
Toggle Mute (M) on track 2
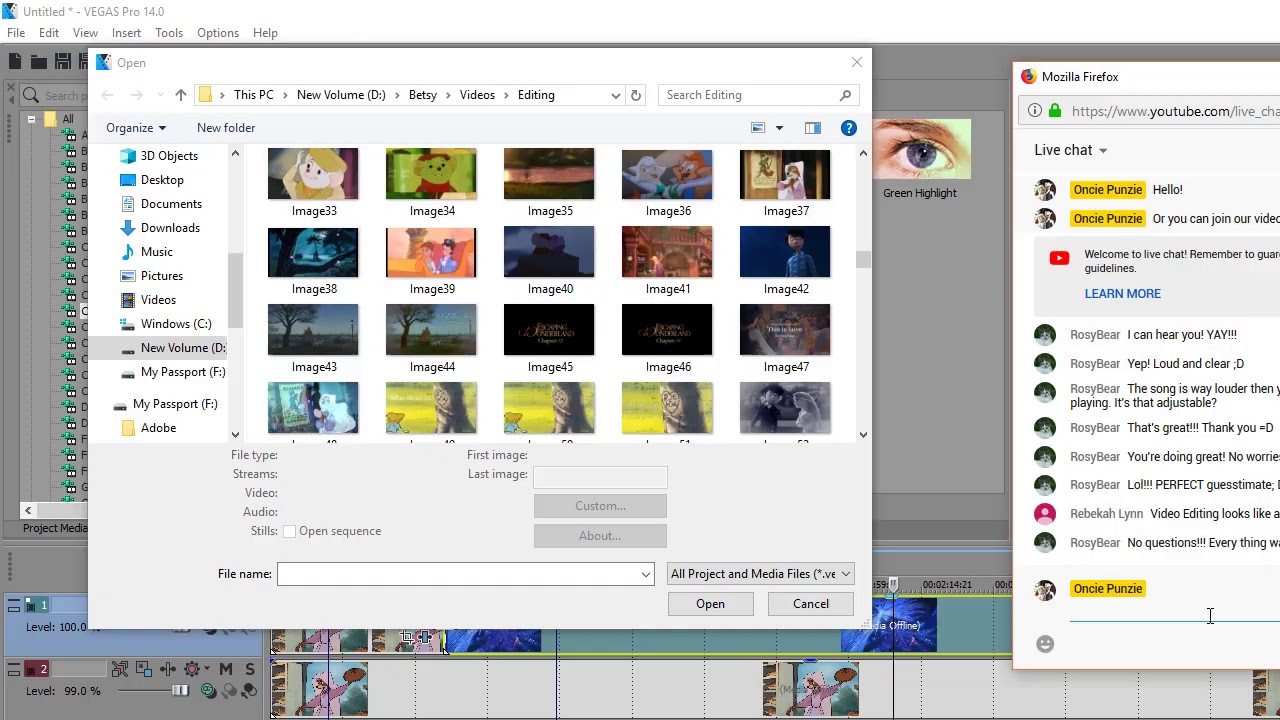pyautogui.click(x=226, y=669)
